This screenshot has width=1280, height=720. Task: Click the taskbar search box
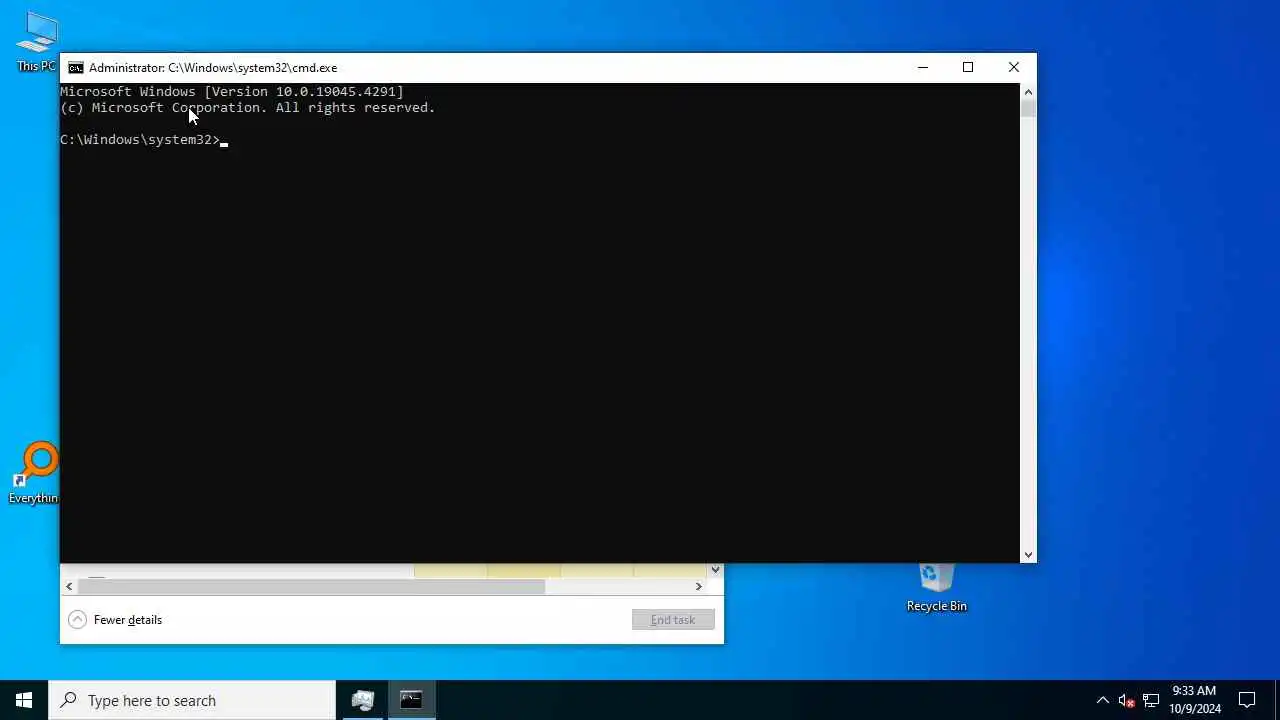click(192, 700)
